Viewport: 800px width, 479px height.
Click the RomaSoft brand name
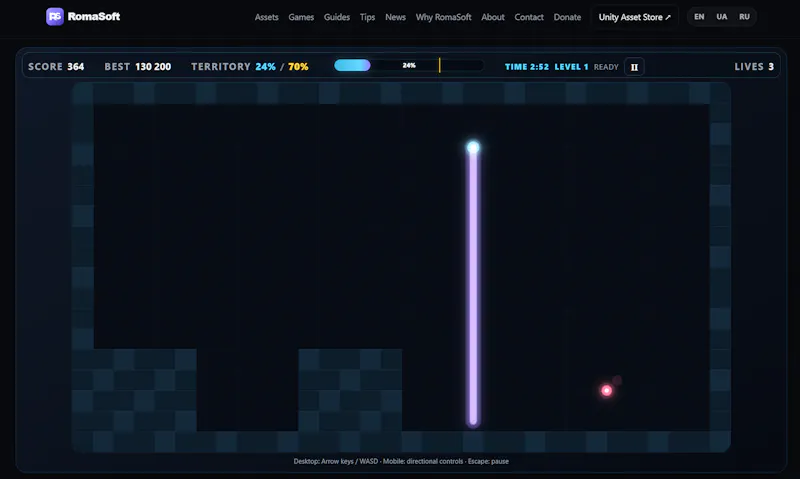[94, 16]
